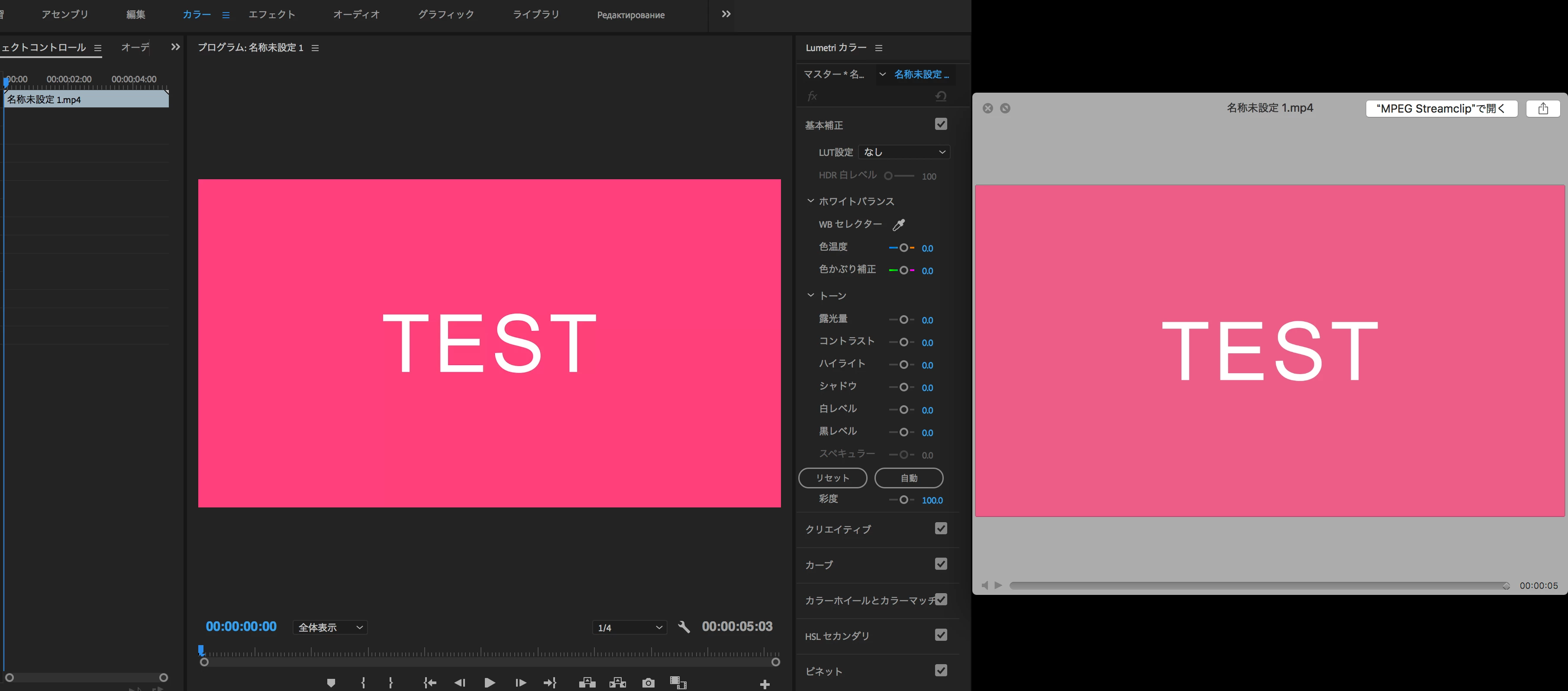Image resolution: width=1568 pixels, height=691 pixels.
Task: Switch to the ライブラリ workspace
Action: click(x=536, y=15)
